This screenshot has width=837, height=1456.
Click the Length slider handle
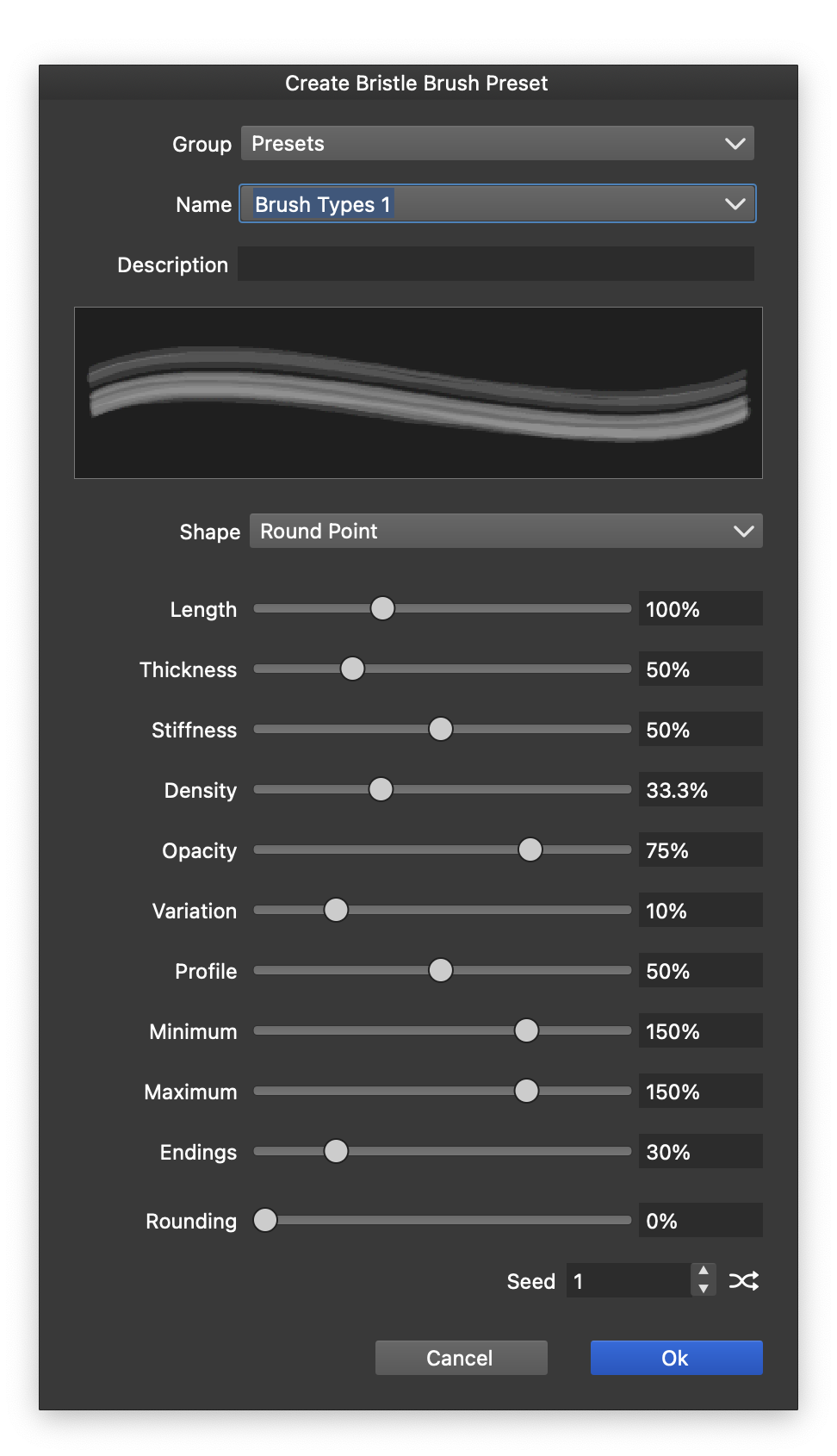pyautogui.click(x=382, y=608)
